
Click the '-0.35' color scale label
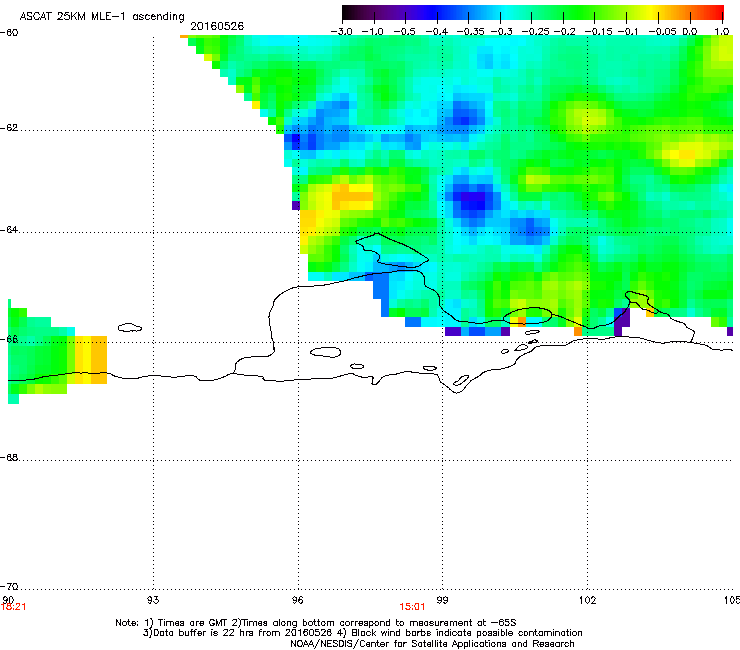point(470,32)
